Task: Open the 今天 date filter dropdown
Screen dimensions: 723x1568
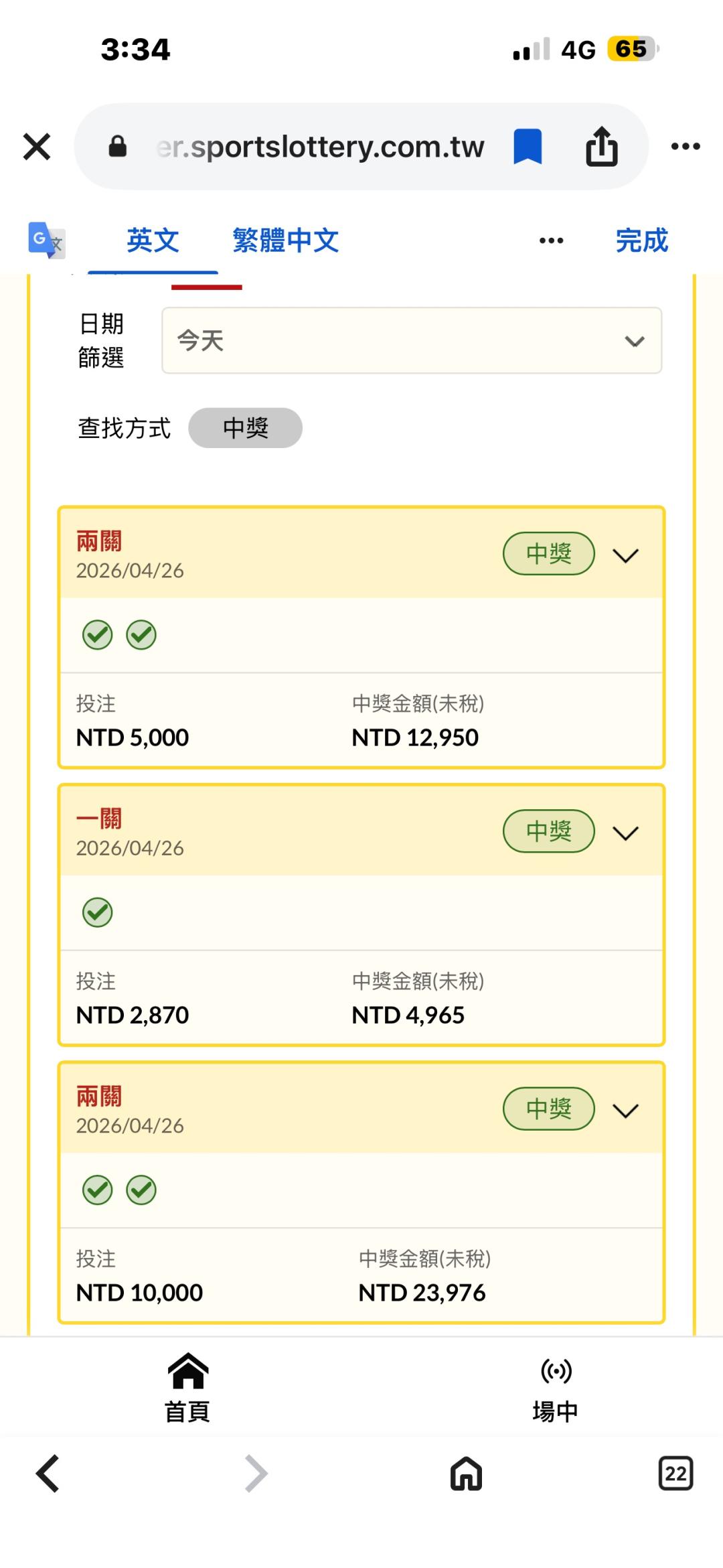Action: pyautogui.click(x=412, y=341)
